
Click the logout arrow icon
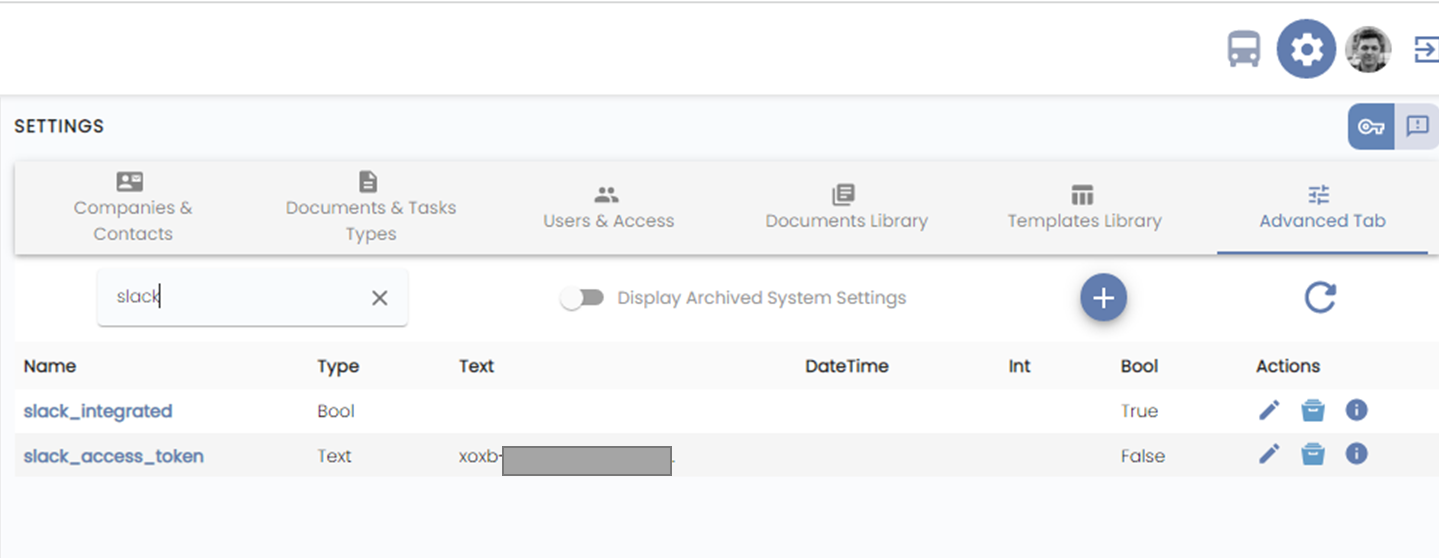click(x=1425, y=49)
